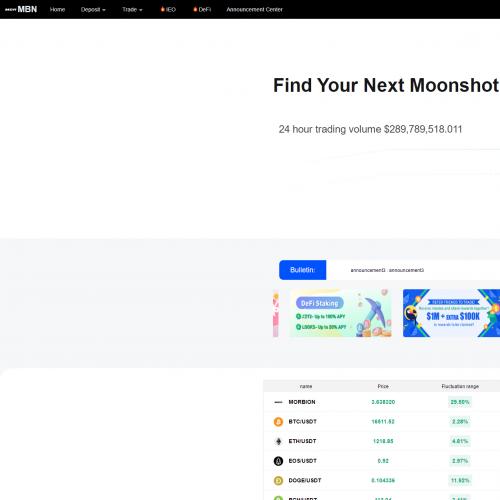
Task: Click the Dogecoin icon
Action: pyautogui.click(x=278, y=481)
